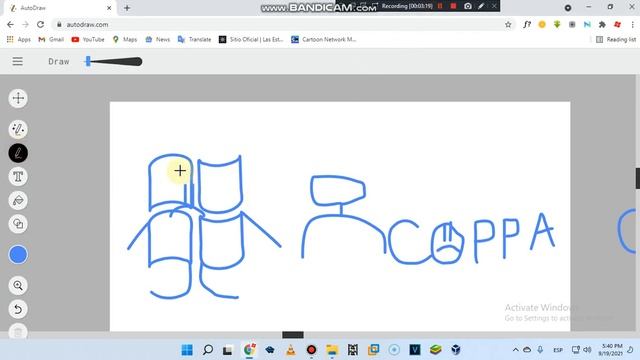640x360 pixels.
Task: Open the volume speaker control
Action: point(587,350)
